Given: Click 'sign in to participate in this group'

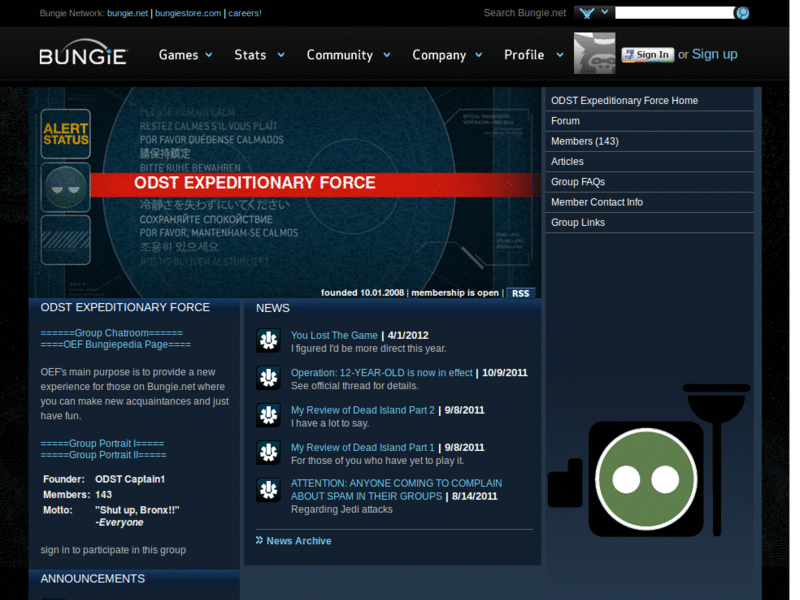Looking at the screenshot, I should [113, 550].
